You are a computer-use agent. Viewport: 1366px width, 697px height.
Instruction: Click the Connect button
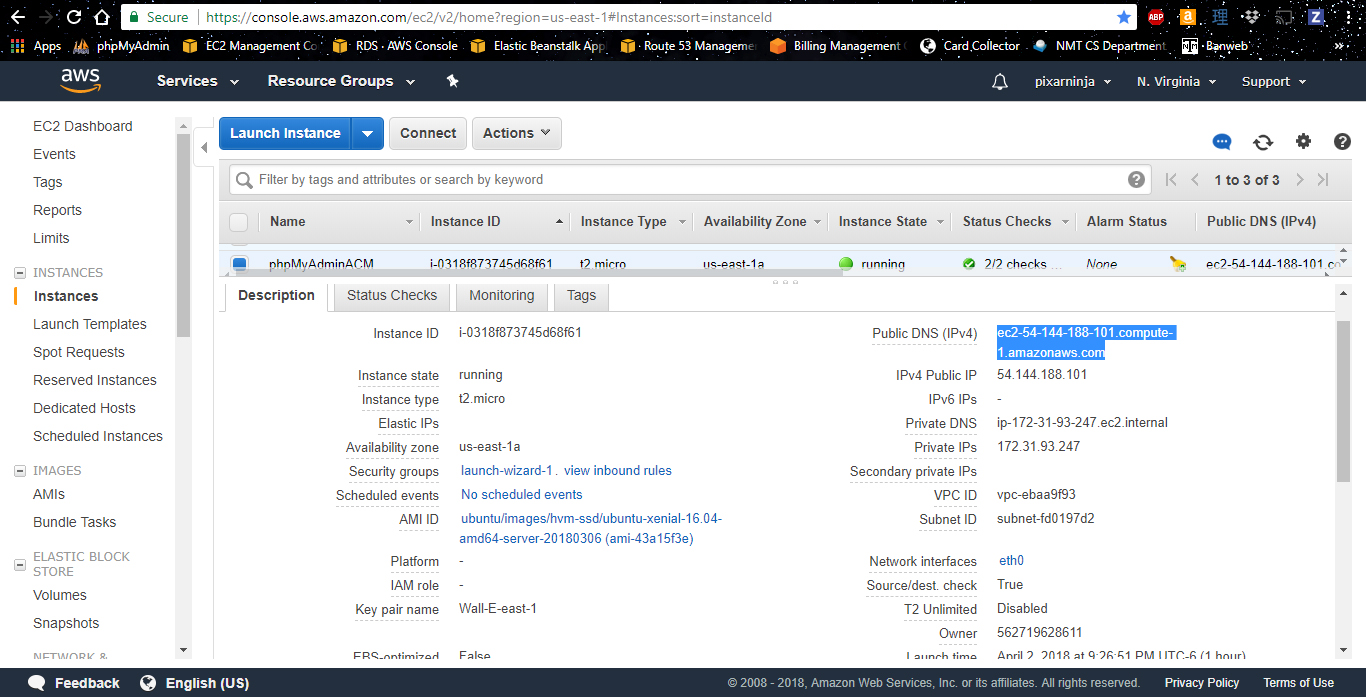click(x=428, y=133)
